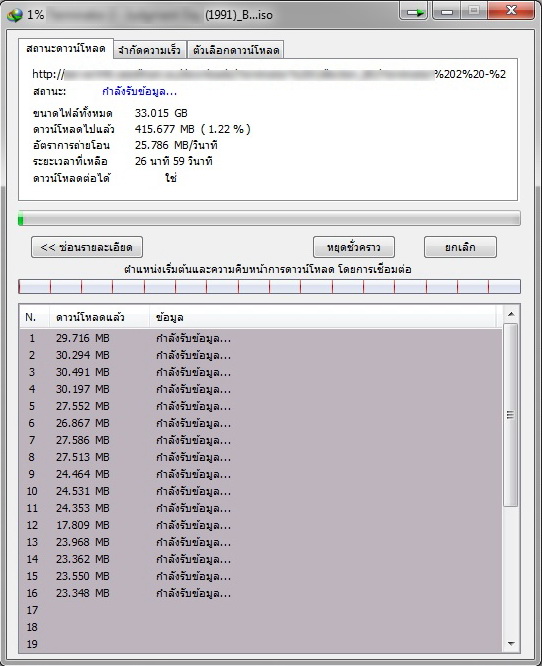542x666 pixels.
Task: Close the download dialog window
Action: [x=511, y=11]
